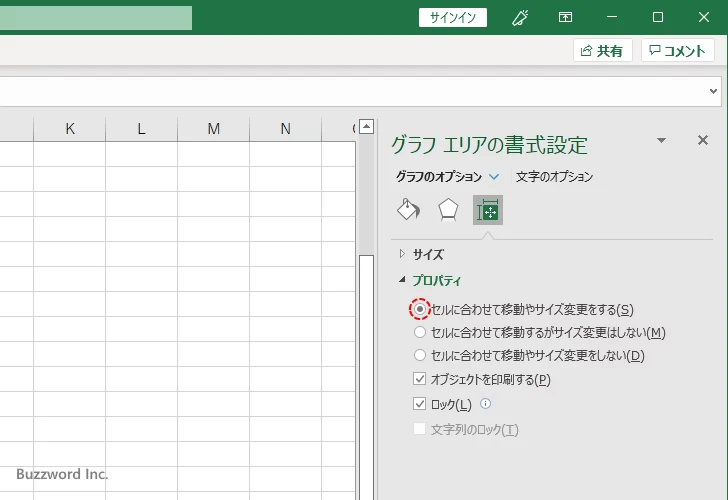728x500 pixels.
Task: Select セルに合わせて移動やサイズ変更をする option
Action: click(419, 309)
